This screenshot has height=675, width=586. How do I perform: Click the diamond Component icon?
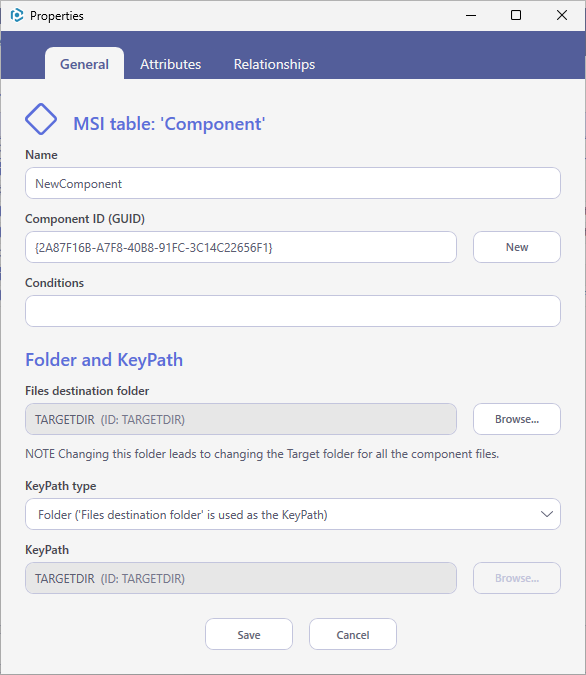click(41, 119)
